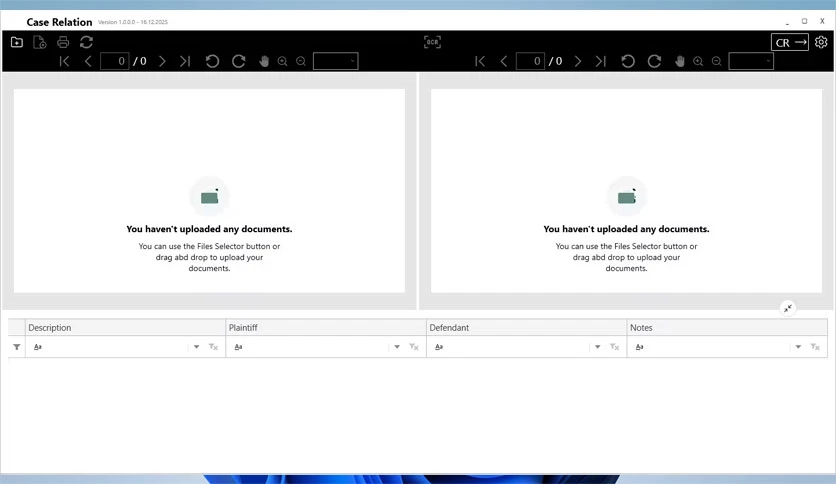Rotate clockwise in left viewer

[238, 61]
